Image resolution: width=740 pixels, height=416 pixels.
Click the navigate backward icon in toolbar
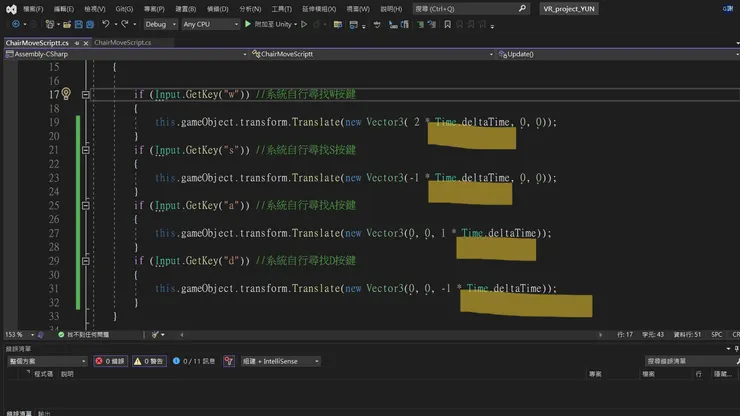(15, 24)
